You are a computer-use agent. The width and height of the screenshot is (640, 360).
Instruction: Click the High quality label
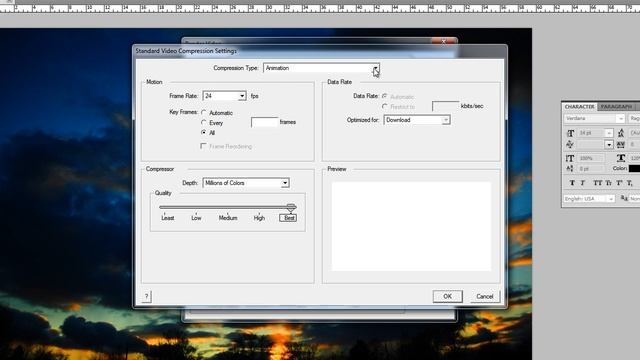click(x=259, y=218)
